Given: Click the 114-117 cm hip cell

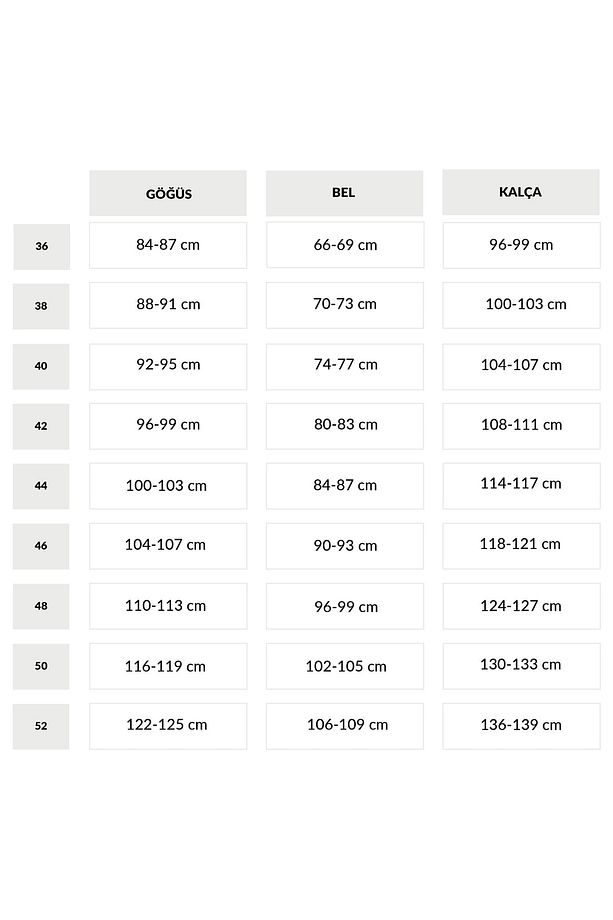Looking at the screenshot, I should [x=521, y=486].
